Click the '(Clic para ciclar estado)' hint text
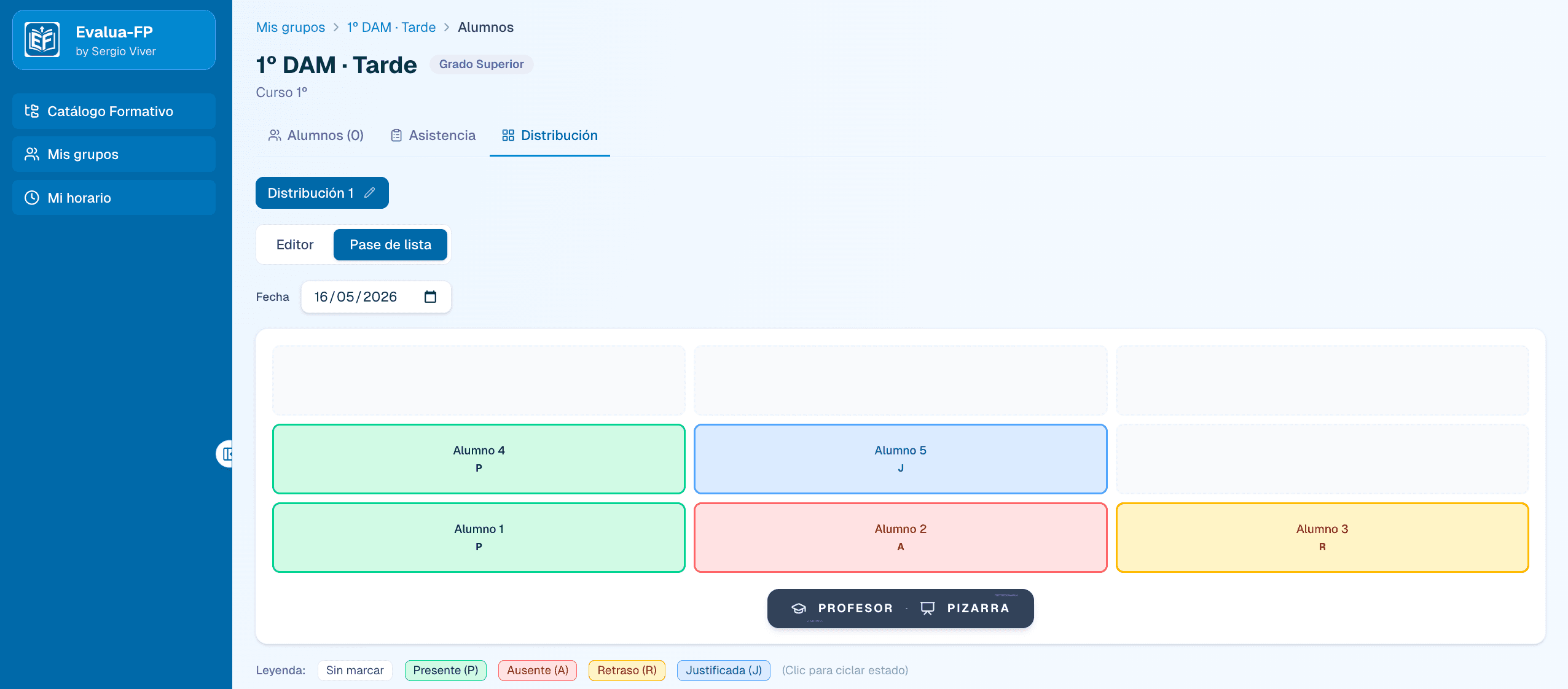1568x689 pixels. (x=845, y=670)
